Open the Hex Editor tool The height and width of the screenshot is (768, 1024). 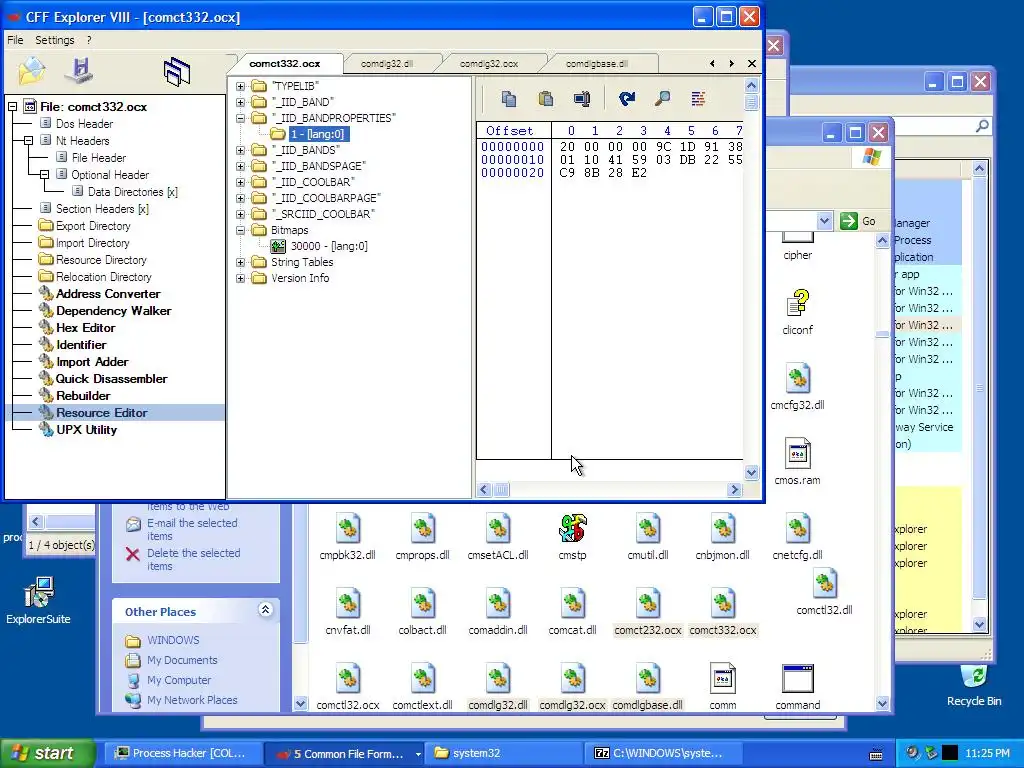[x=86, y=328]
